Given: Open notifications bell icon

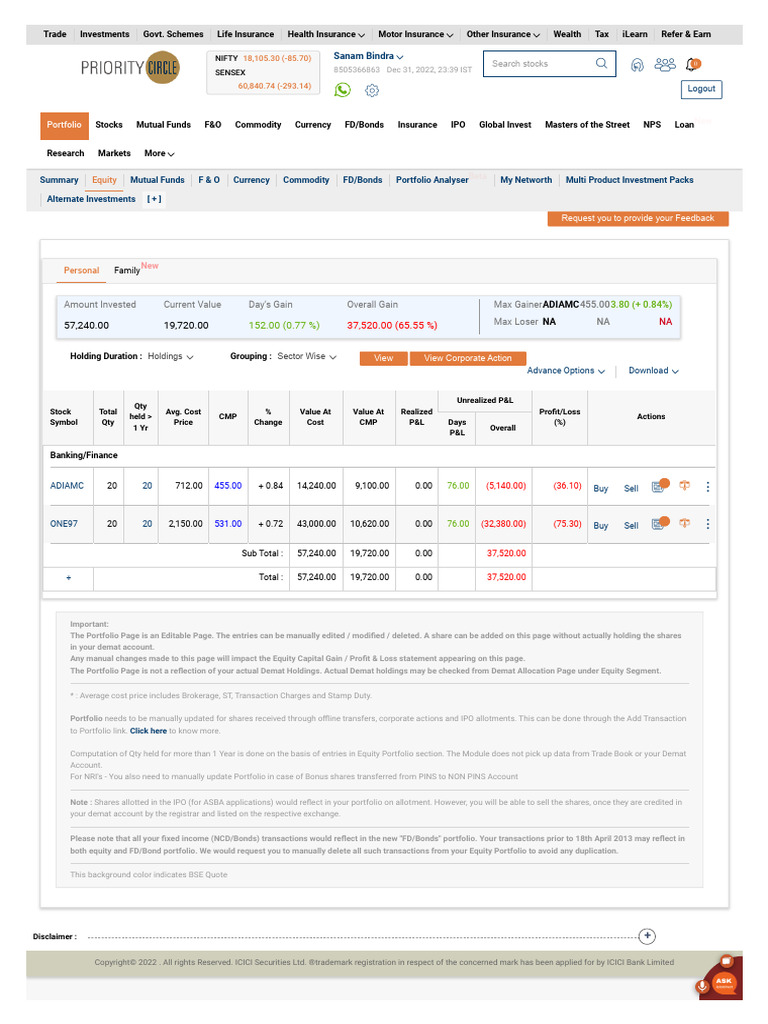Looking at the screenshot, I should click(692, 65).
